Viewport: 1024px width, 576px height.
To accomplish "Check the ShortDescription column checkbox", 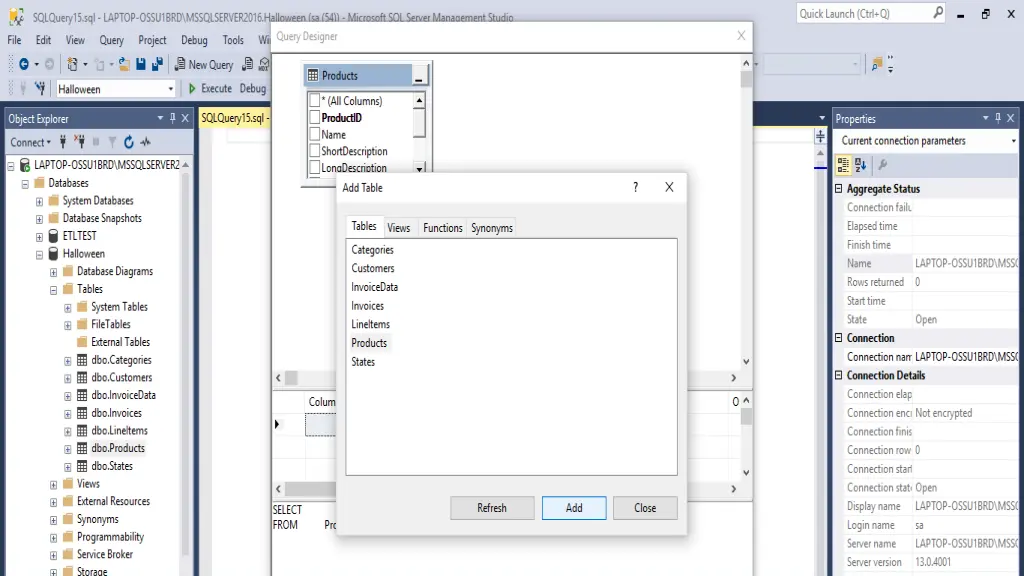I will click(315, 151).
